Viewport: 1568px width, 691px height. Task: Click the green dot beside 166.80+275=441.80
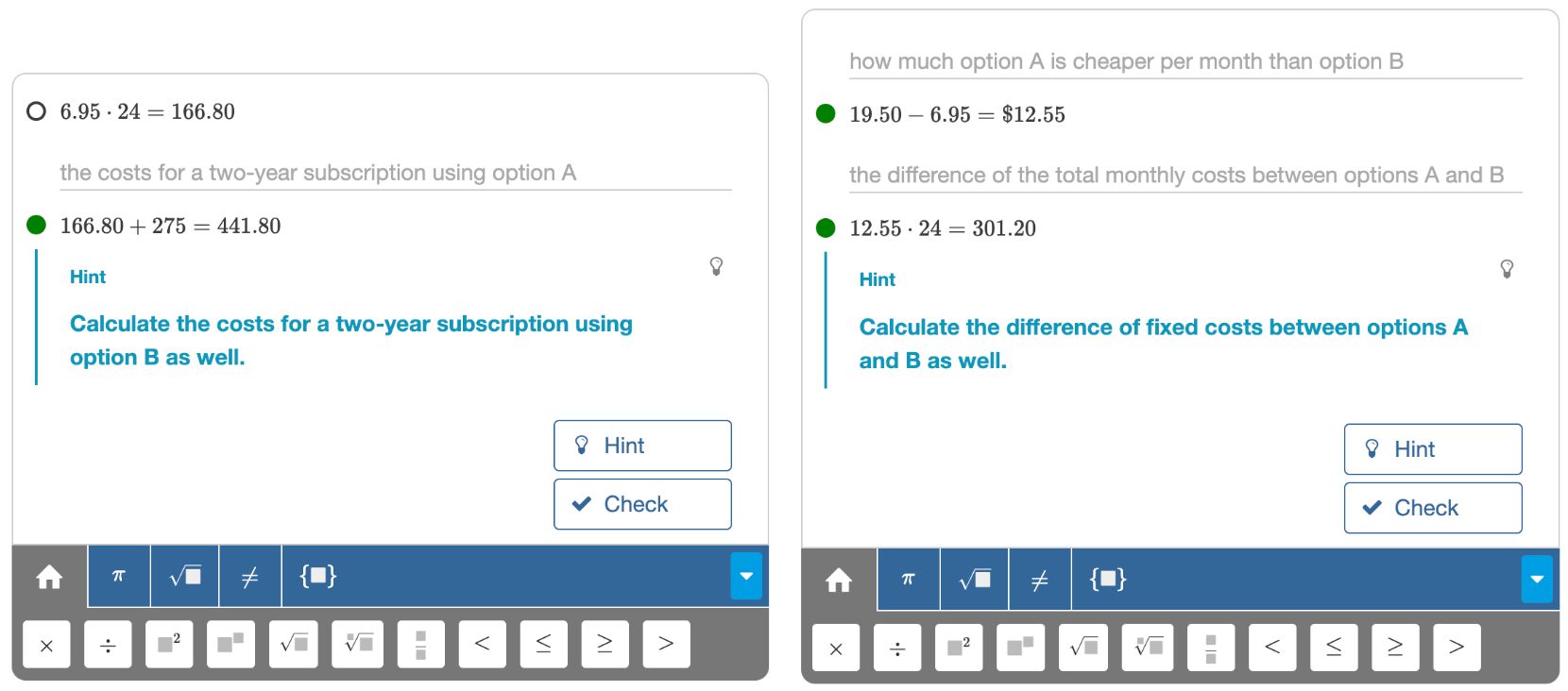pos(36,225)
